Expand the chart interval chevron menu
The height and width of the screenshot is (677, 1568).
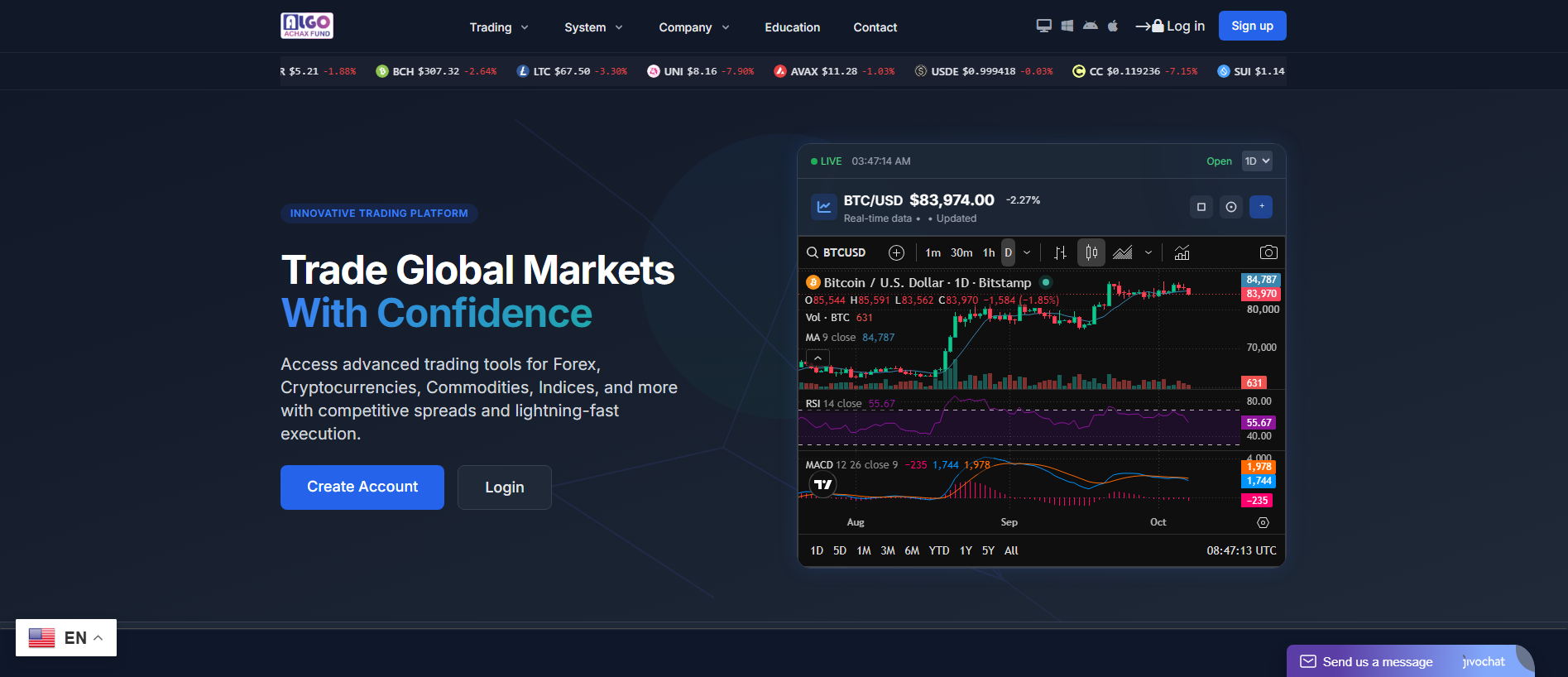click(1027, 252)
